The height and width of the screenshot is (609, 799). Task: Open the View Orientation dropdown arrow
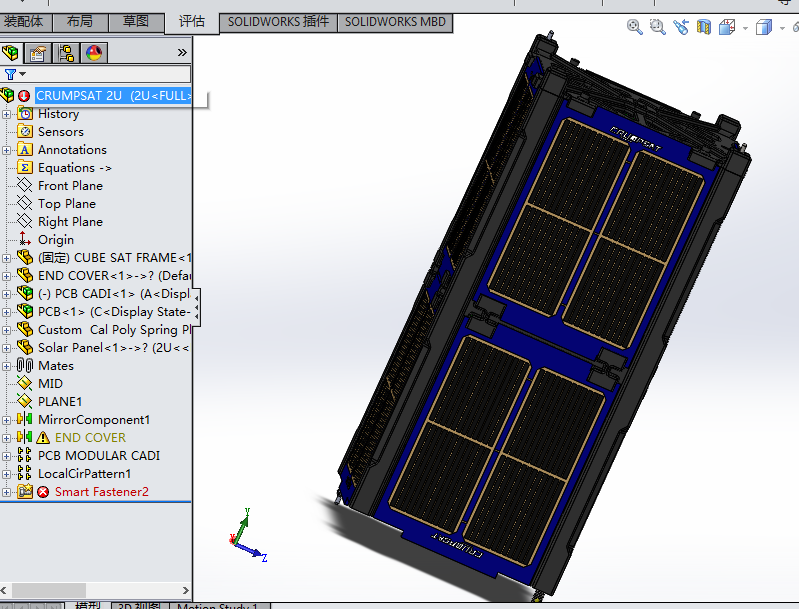745,28
